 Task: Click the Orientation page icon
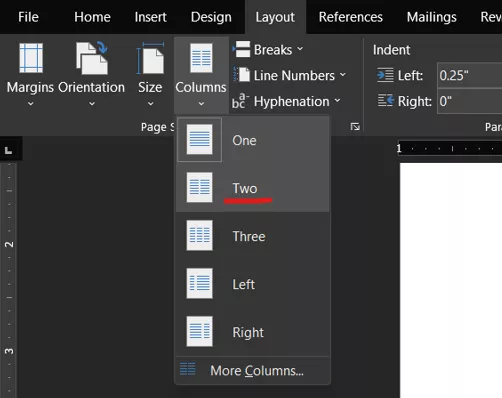[92, 58]
